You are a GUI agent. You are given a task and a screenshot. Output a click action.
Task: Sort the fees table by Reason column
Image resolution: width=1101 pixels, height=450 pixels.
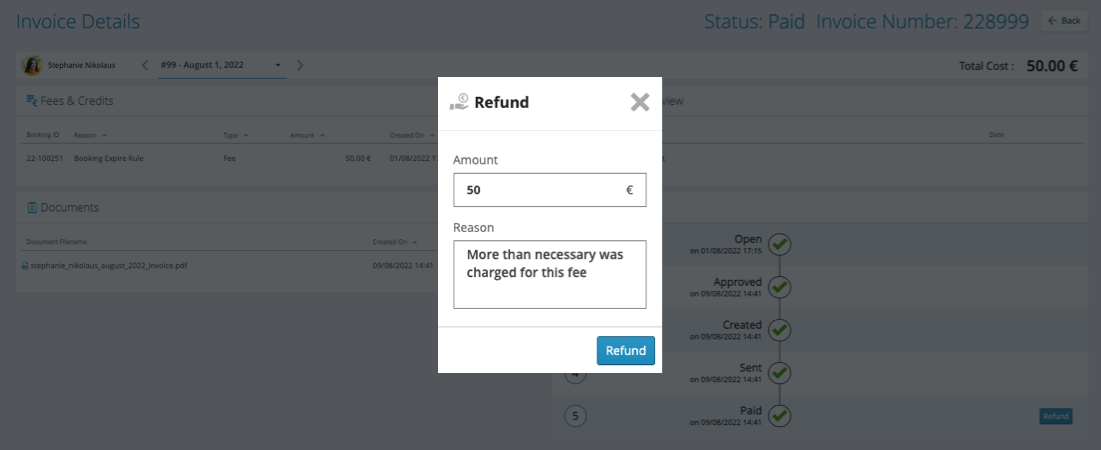click(90, 134)
